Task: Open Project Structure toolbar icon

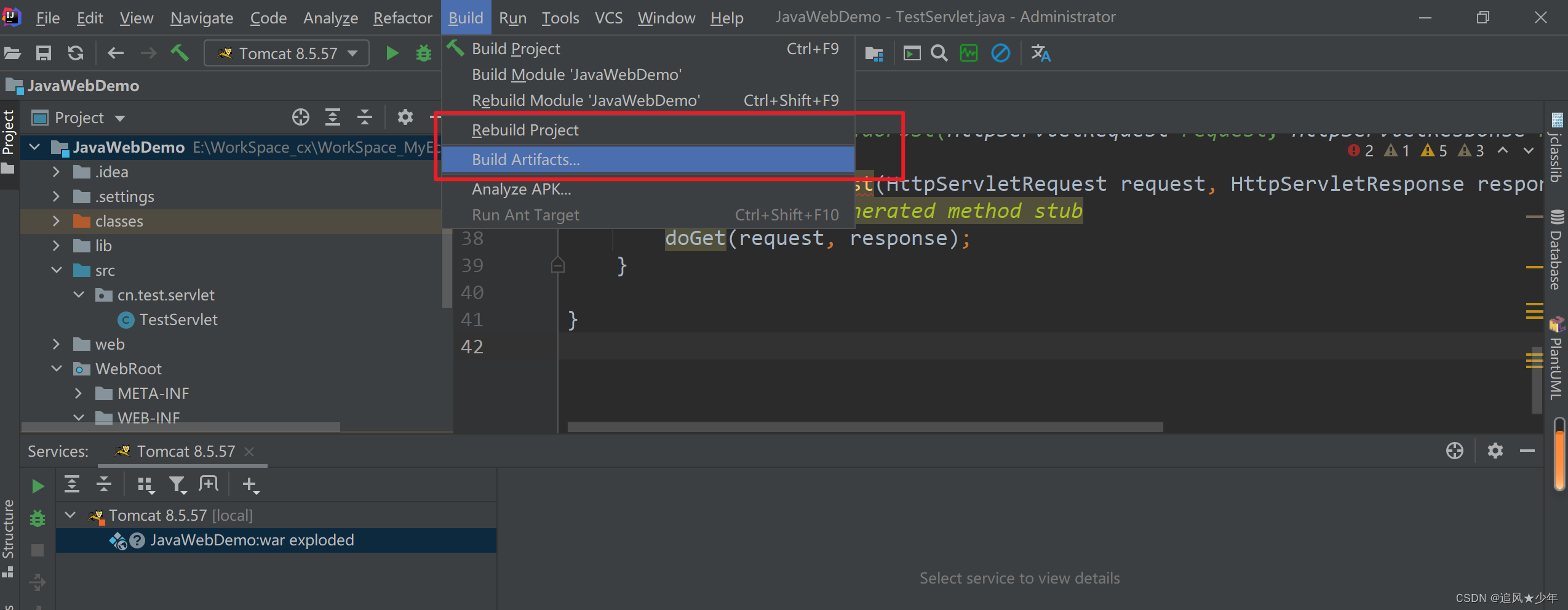Action: [874, 54]
